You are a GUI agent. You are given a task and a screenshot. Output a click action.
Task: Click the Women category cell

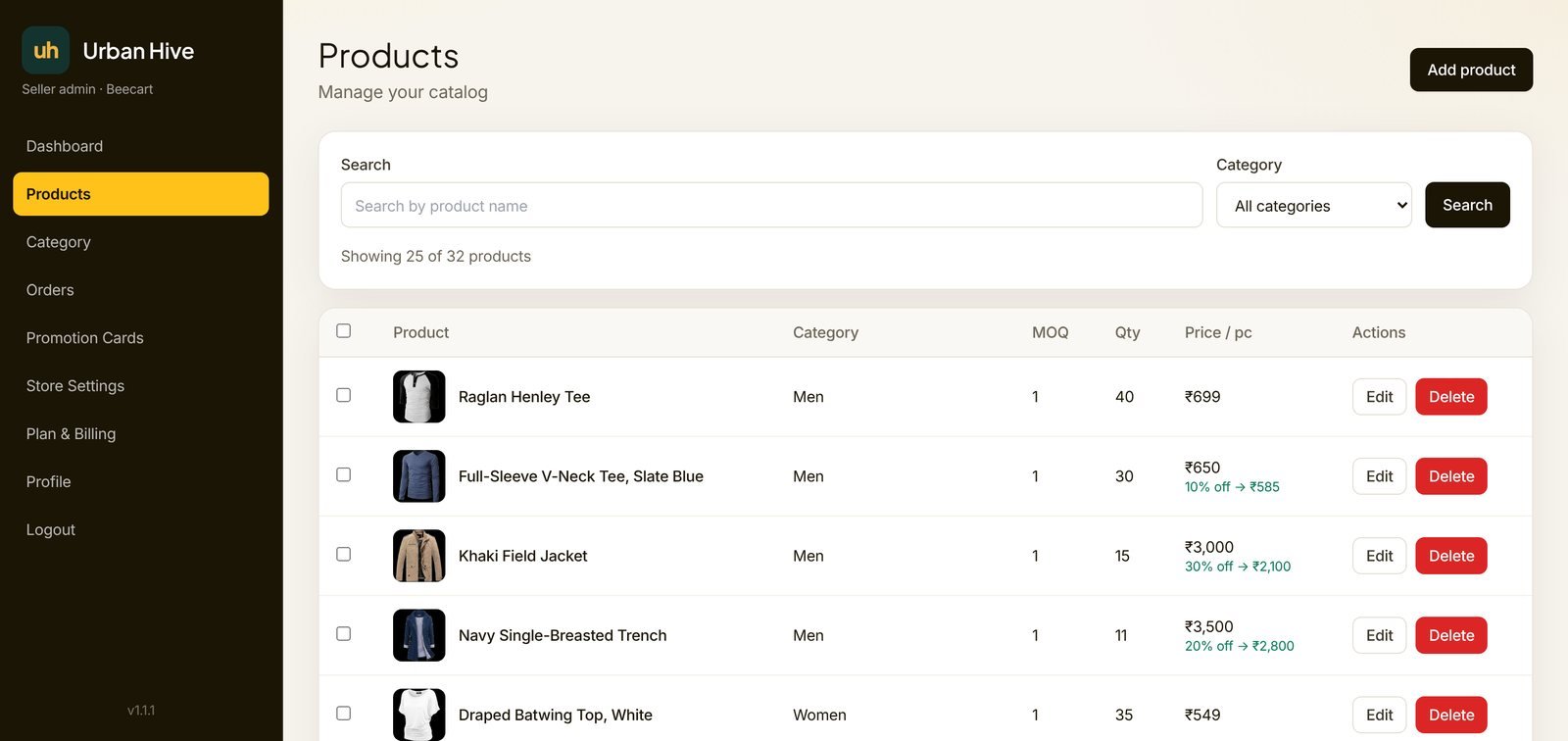819,715
